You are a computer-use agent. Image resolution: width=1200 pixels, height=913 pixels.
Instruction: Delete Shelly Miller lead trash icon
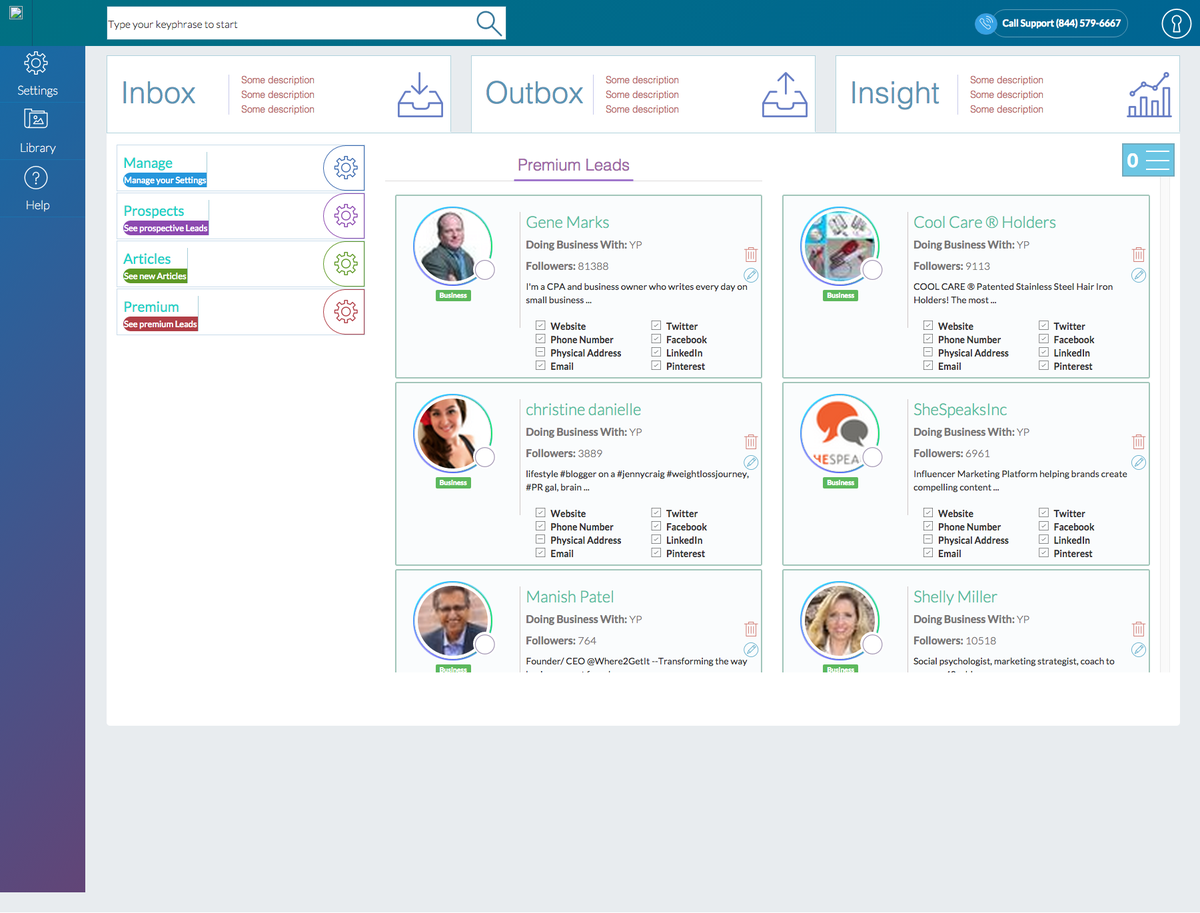tap(1138, 628)
